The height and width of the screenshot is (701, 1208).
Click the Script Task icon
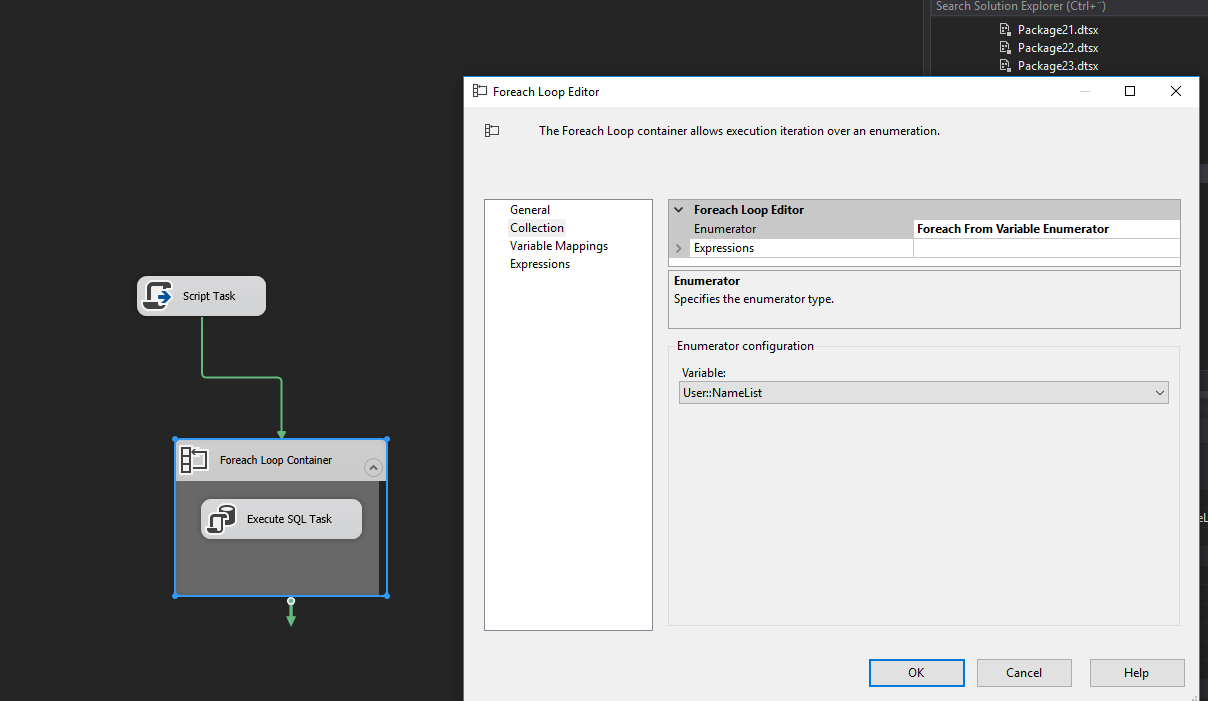tap(158, 296)
